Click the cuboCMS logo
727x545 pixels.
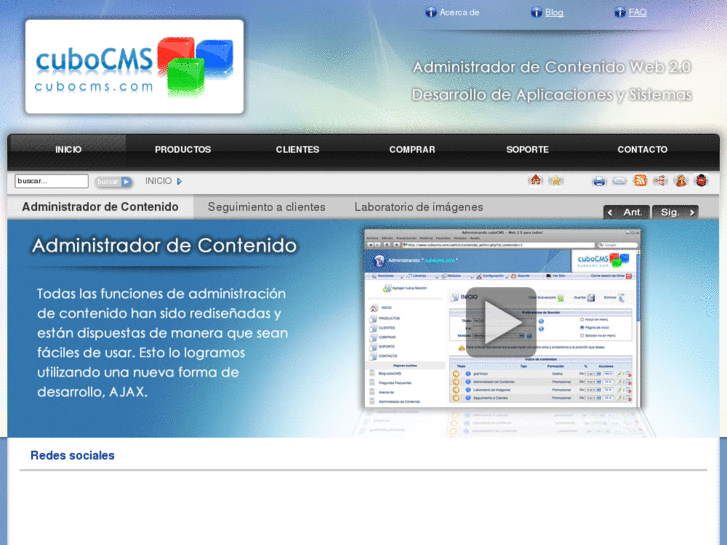coord(134,67)
